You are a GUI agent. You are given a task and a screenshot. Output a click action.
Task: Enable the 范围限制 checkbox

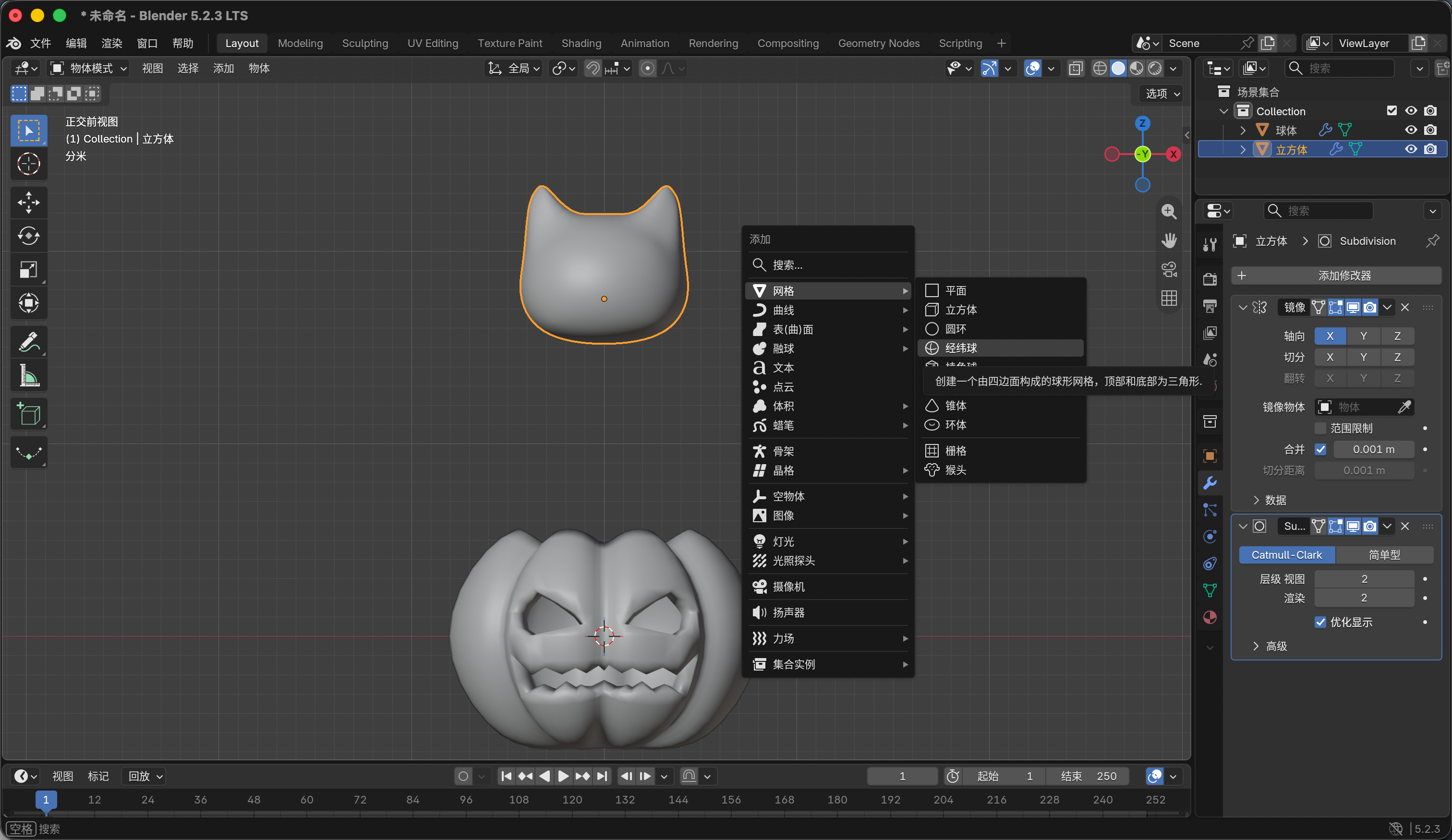tap(1320, 428)
